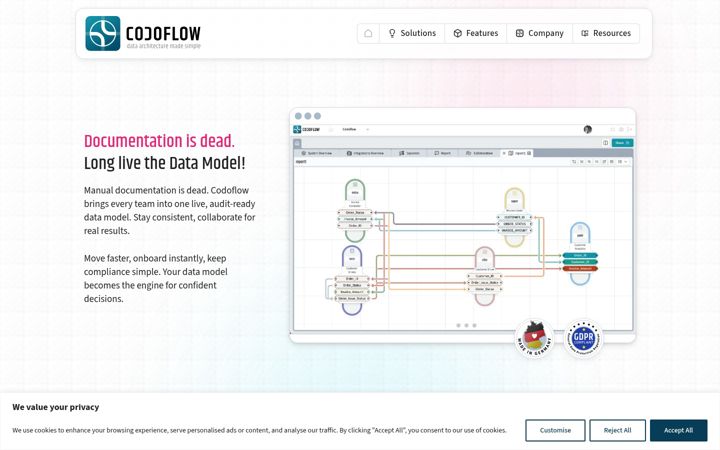Click the teal button in the product screenshot
Viewport: 720px width, 450px height.
tap(623, 143)
